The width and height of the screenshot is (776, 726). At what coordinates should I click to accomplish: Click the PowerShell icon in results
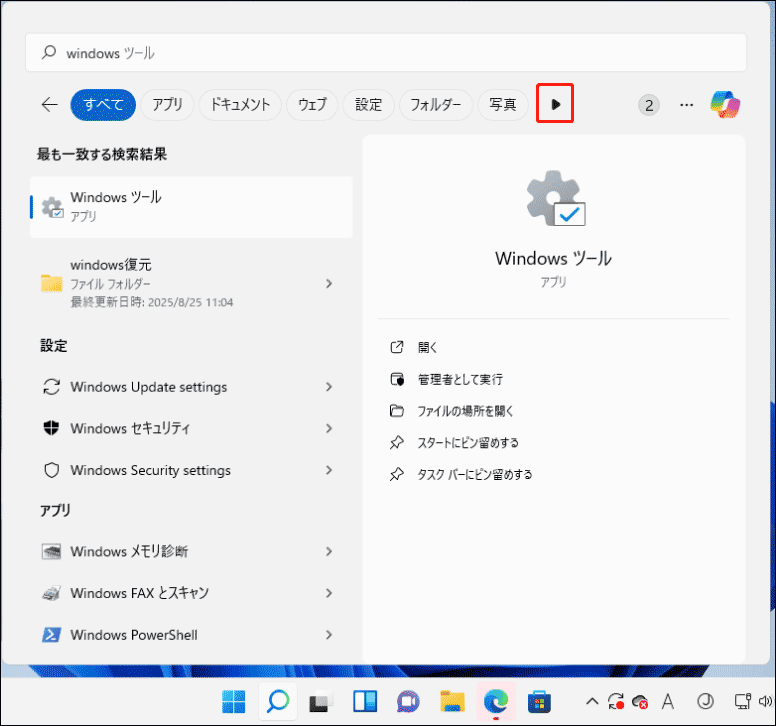(x=51, y=634)
